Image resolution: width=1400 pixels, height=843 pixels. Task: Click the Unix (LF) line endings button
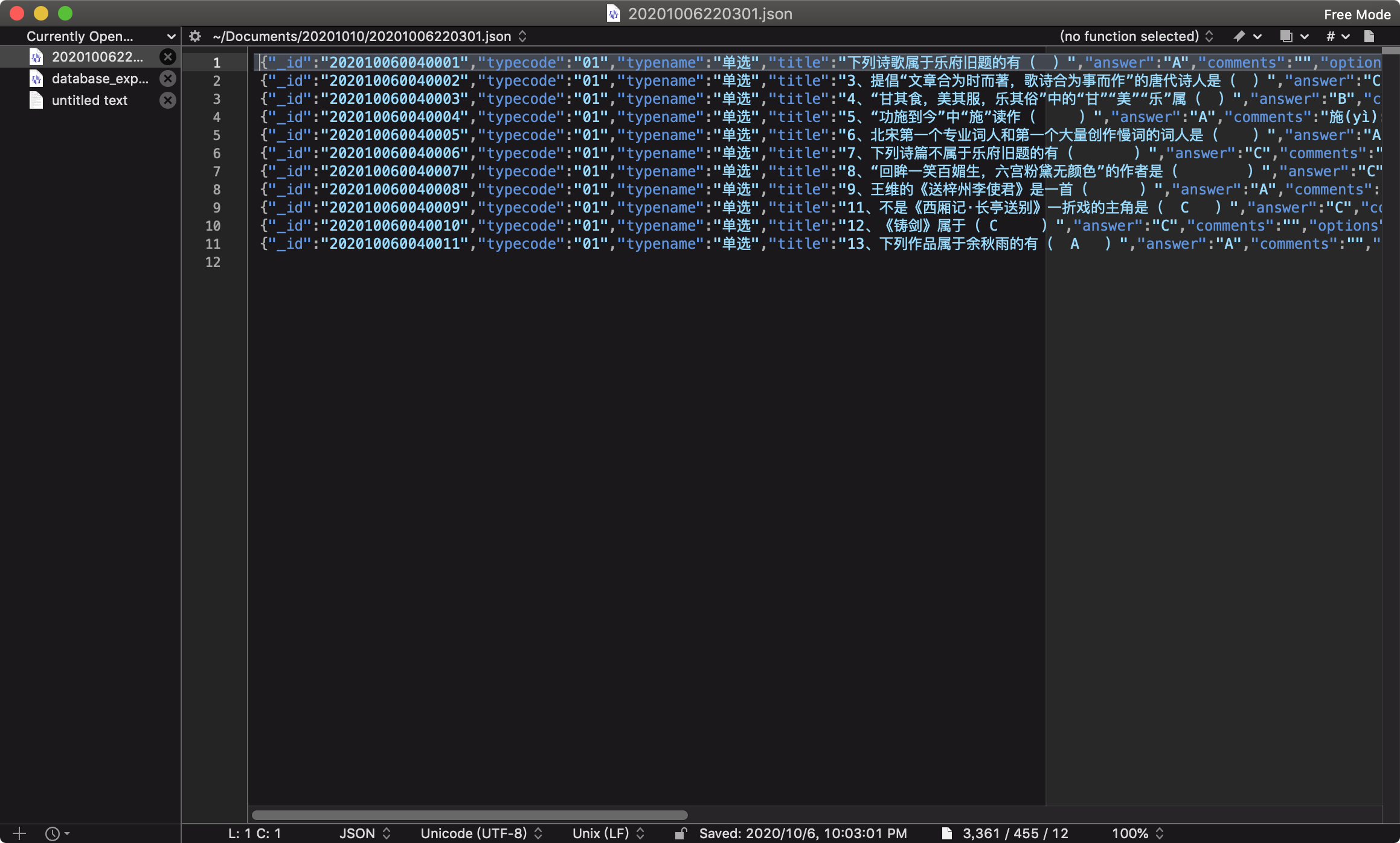tap(608, 833)
